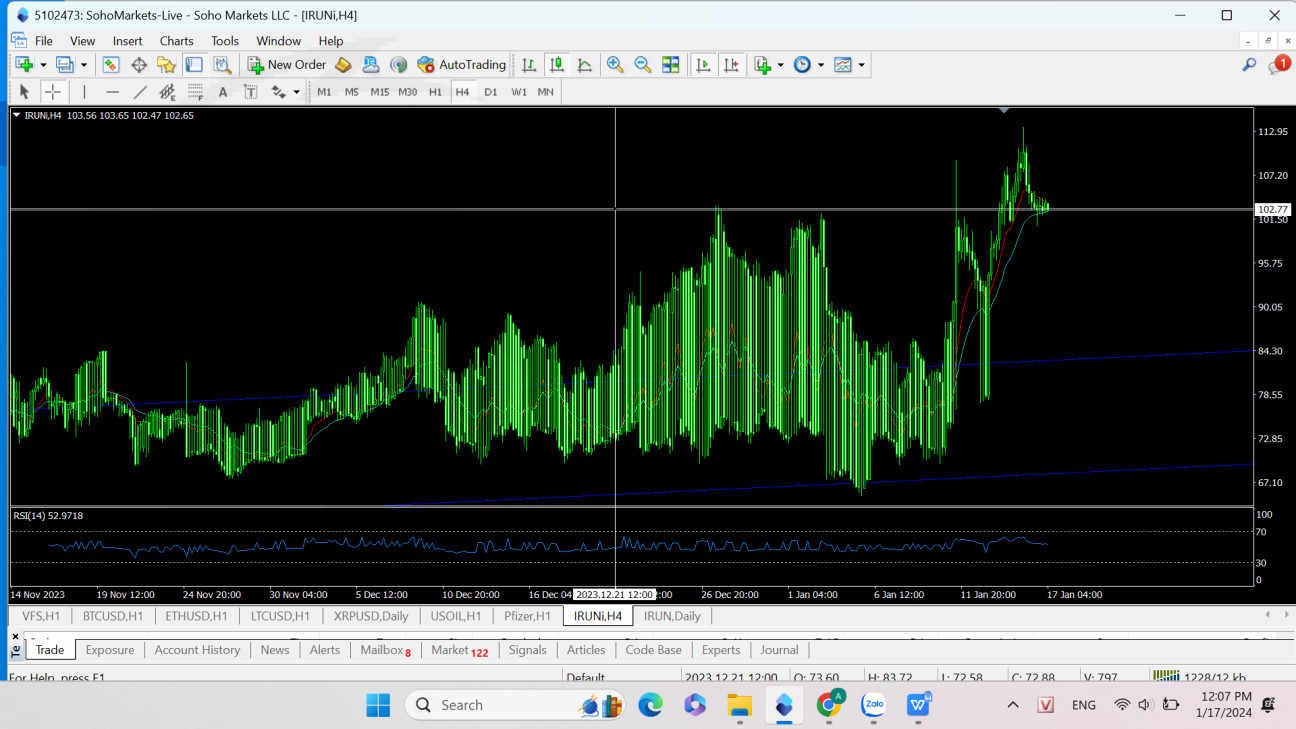Click the zoom in magnifier icon
Screen dimensions: 1296x729
(x=615, y=65)
